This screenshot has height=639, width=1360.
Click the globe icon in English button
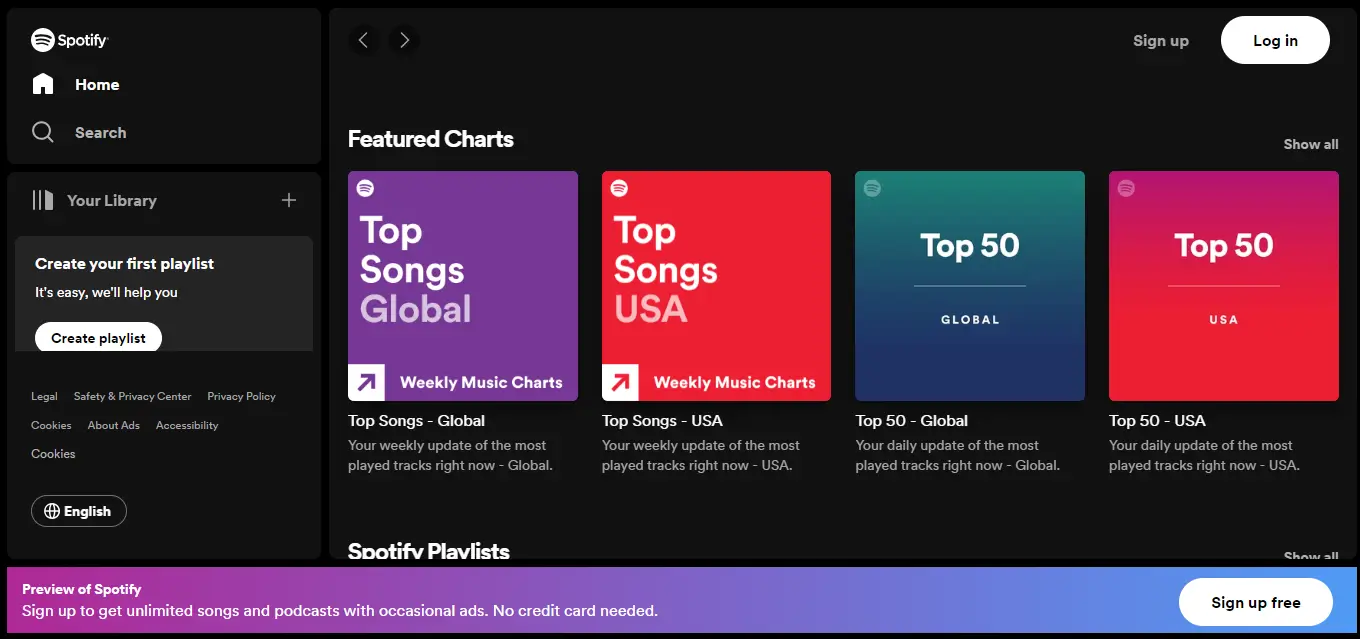(x=52, y=511)
